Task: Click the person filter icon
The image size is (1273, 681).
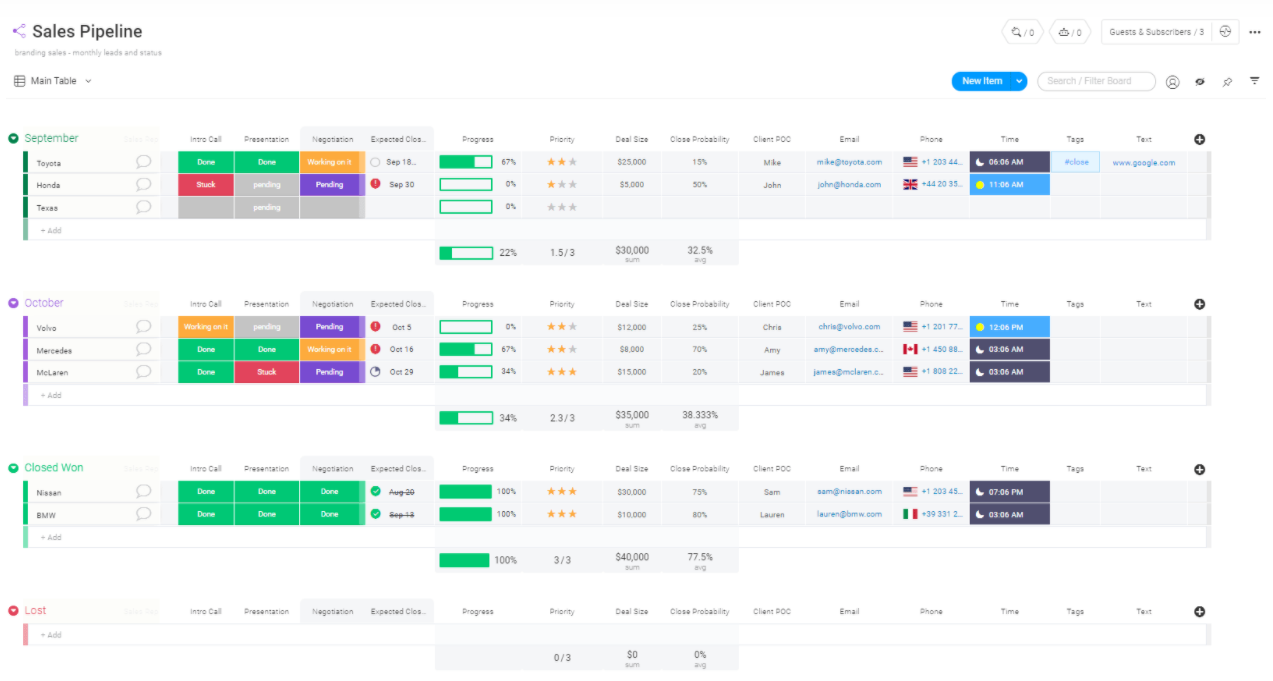Action: 1173,82
